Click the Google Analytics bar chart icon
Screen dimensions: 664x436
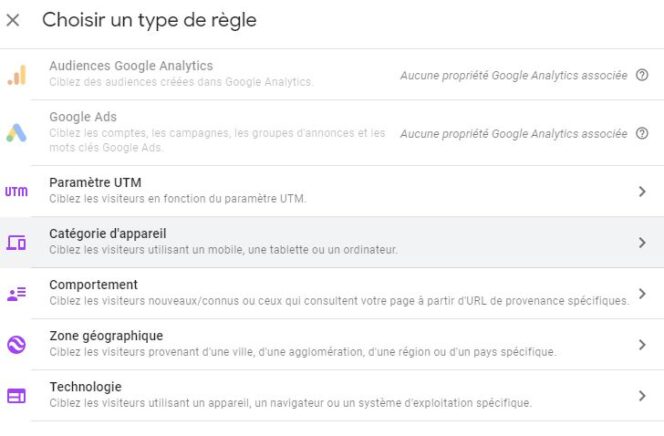coord(16,75)
